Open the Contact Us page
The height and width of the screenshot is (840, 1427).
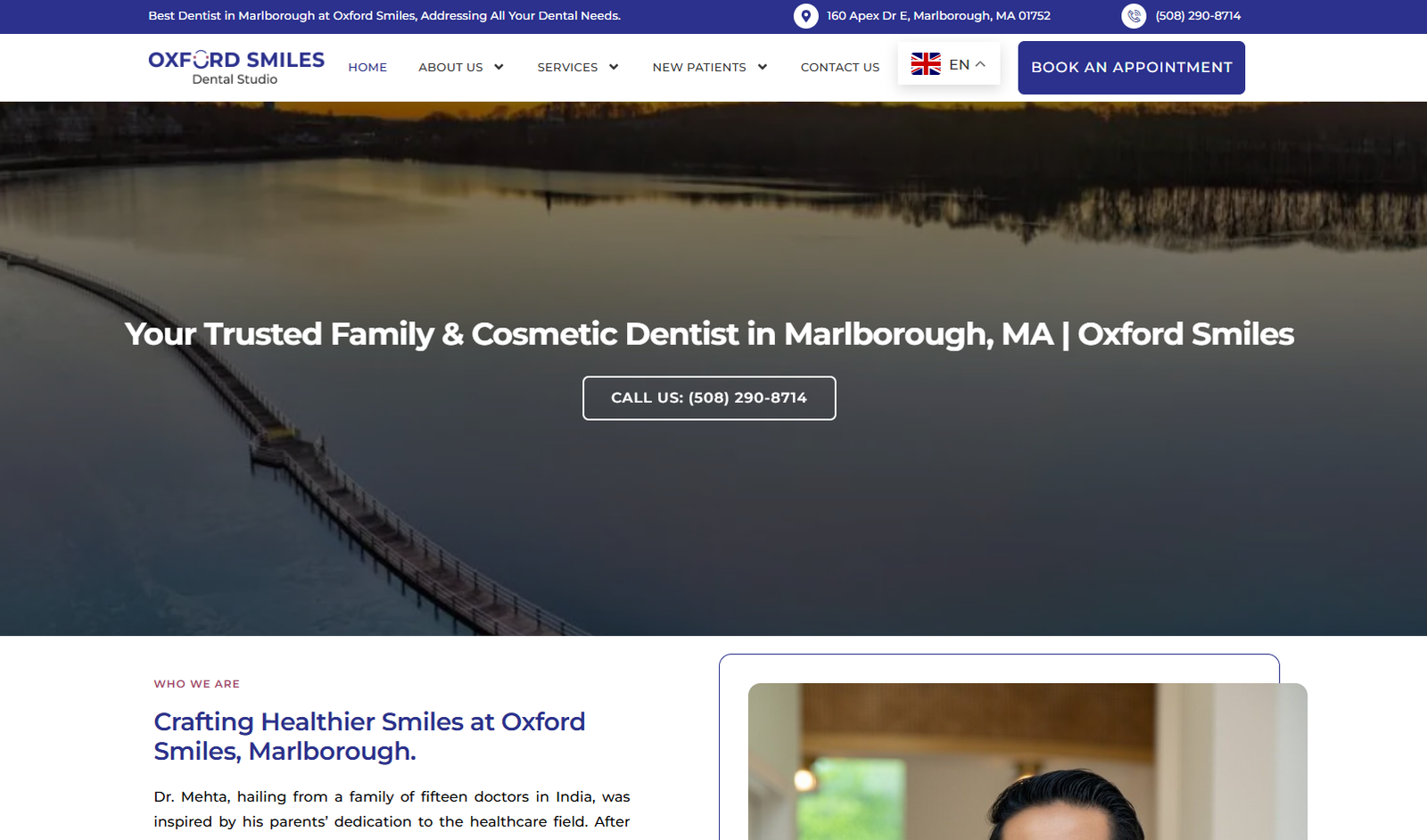[840, 67]
